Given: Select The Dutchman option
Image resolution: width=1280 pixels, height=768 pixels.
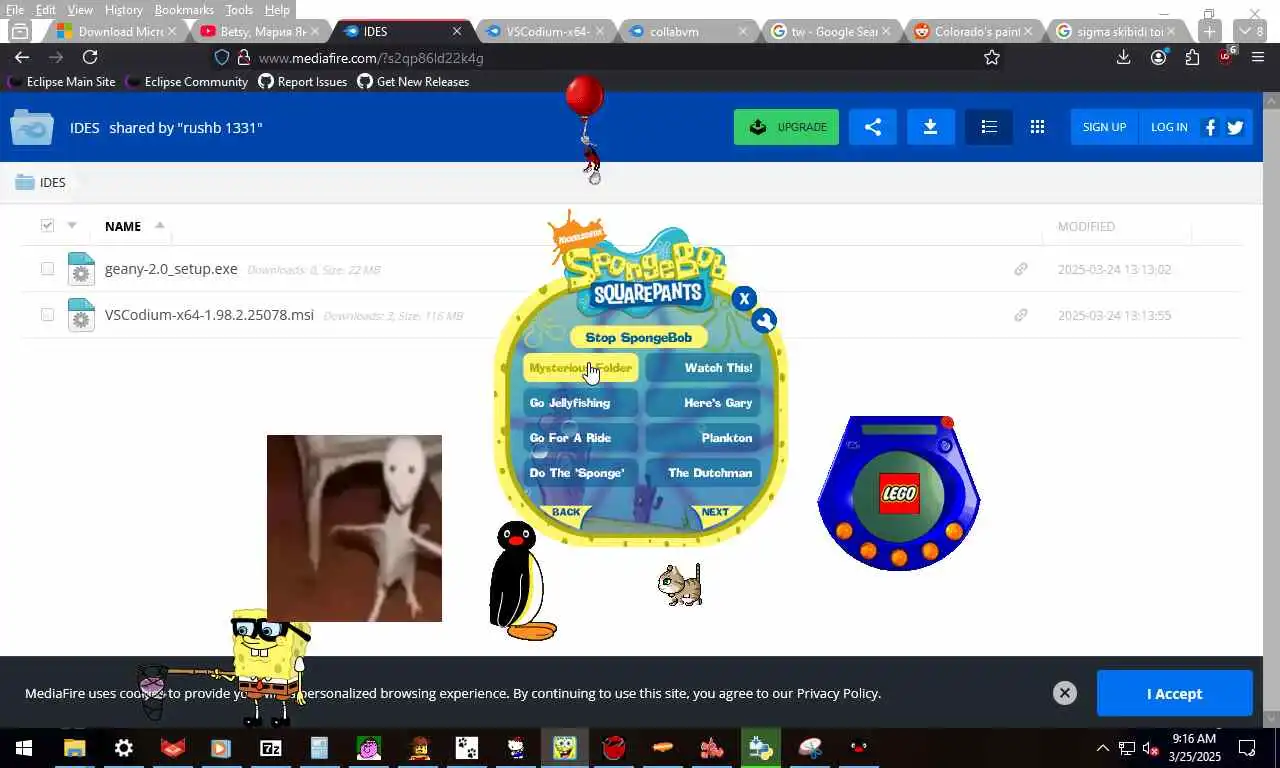Looking at the screenshot, I should point(704,473).
